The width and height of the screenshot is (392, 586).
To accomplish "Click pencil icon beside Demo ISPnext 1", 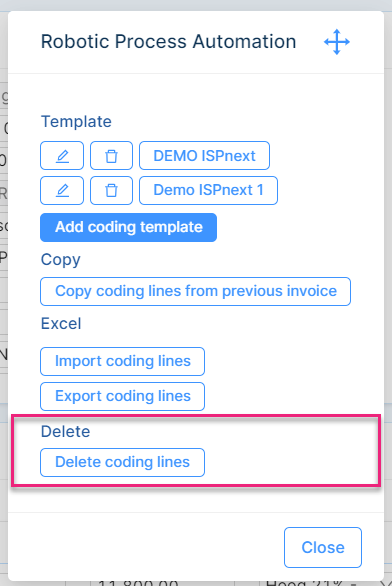I will 62,191.
